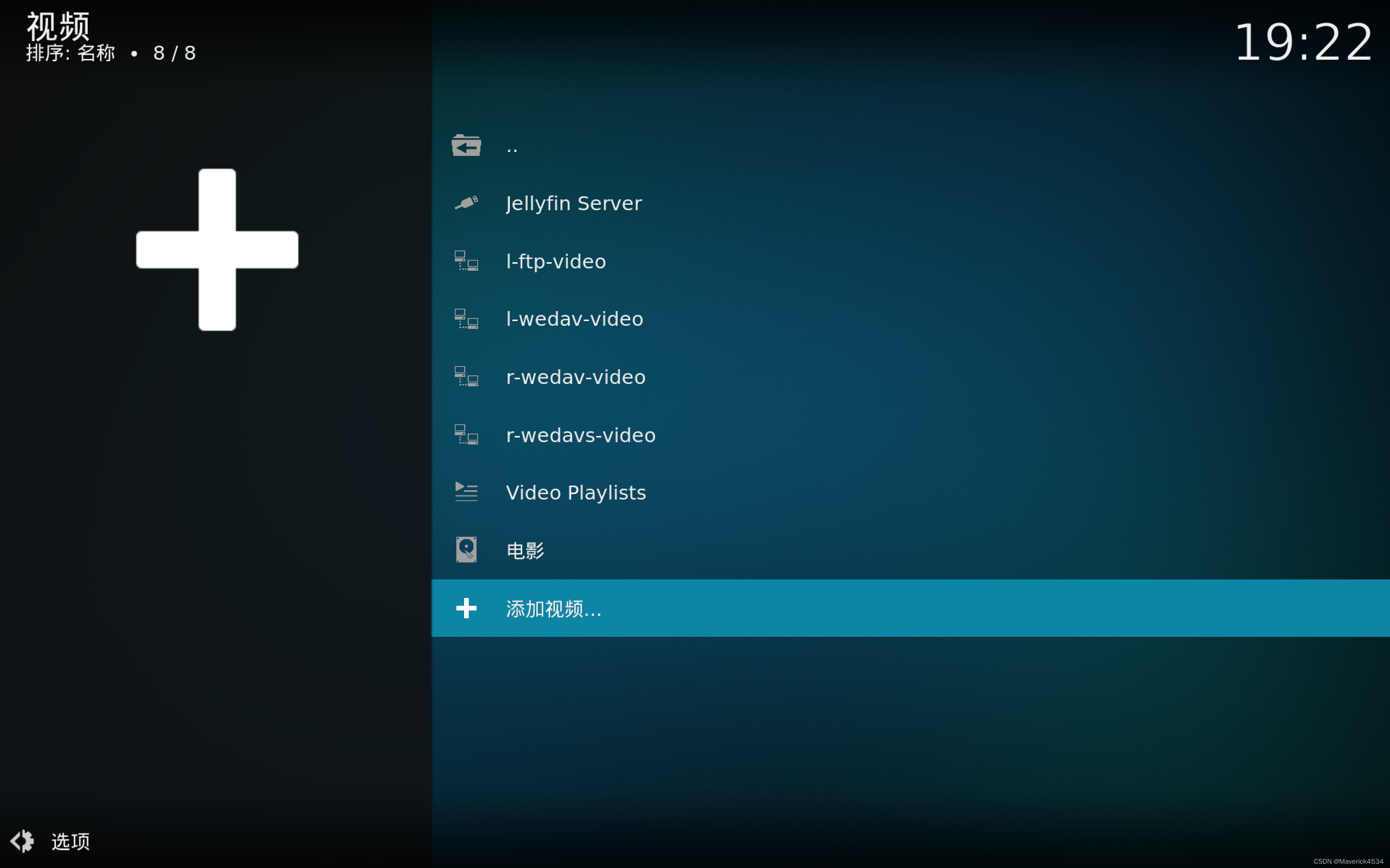Click the l-ftp-video network share icon
This screenshot has width=1390, height=868.
point(466,261)
